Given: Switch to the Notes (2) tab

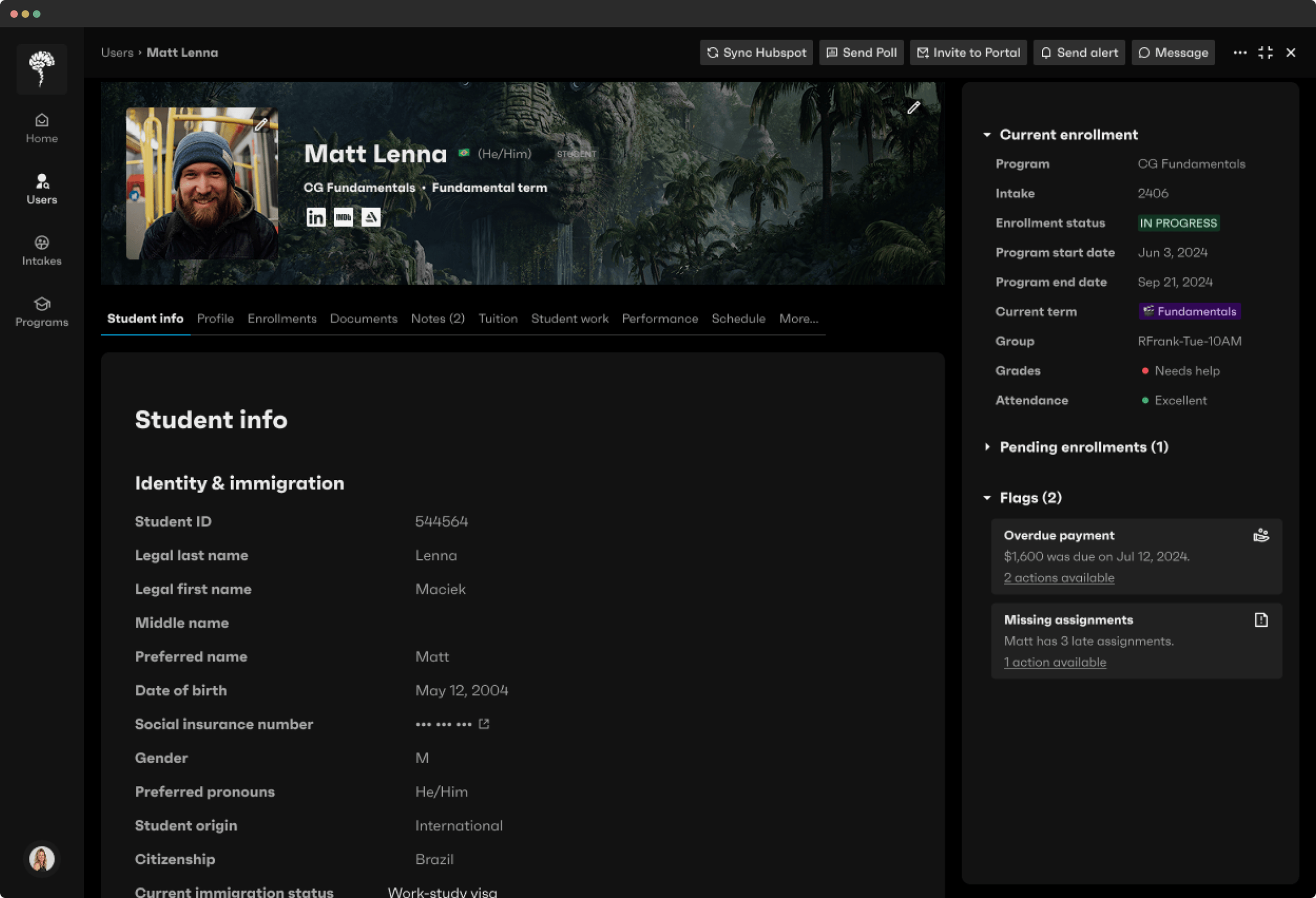Looking at the screenshot, I should tap(438, 319).
